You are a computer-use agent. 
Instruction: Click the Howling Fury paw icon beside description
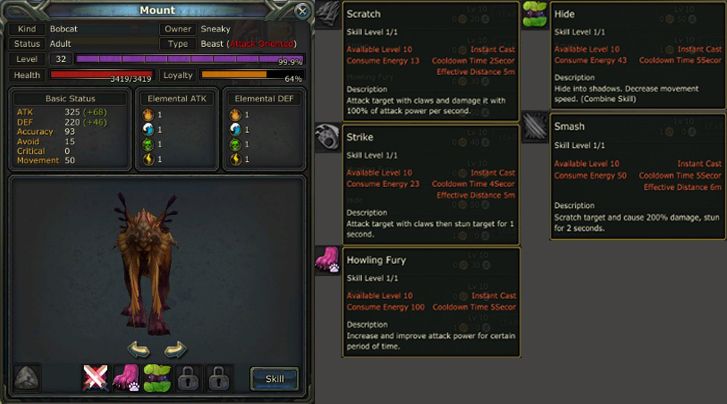click(328, 260)
